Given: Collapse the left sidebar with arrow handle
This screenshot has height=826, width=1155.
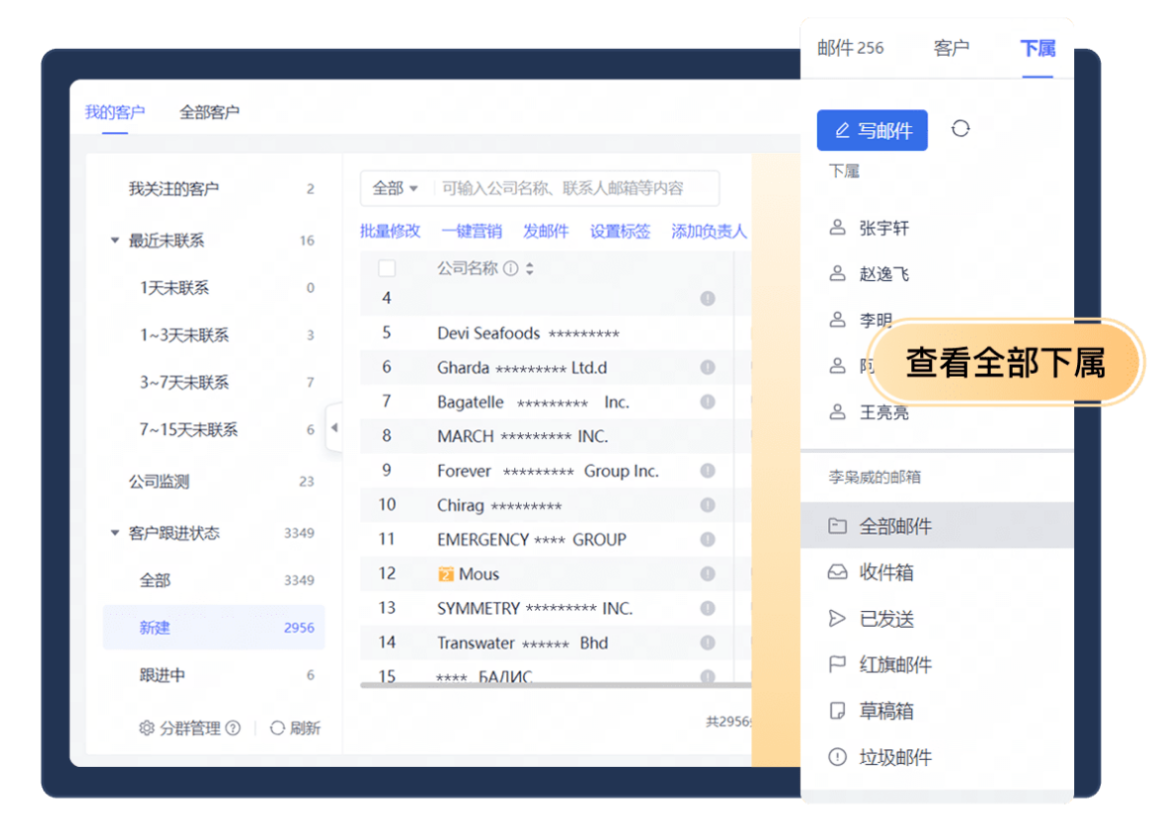Looking at the screenshot, I should [x=334, y=427].
